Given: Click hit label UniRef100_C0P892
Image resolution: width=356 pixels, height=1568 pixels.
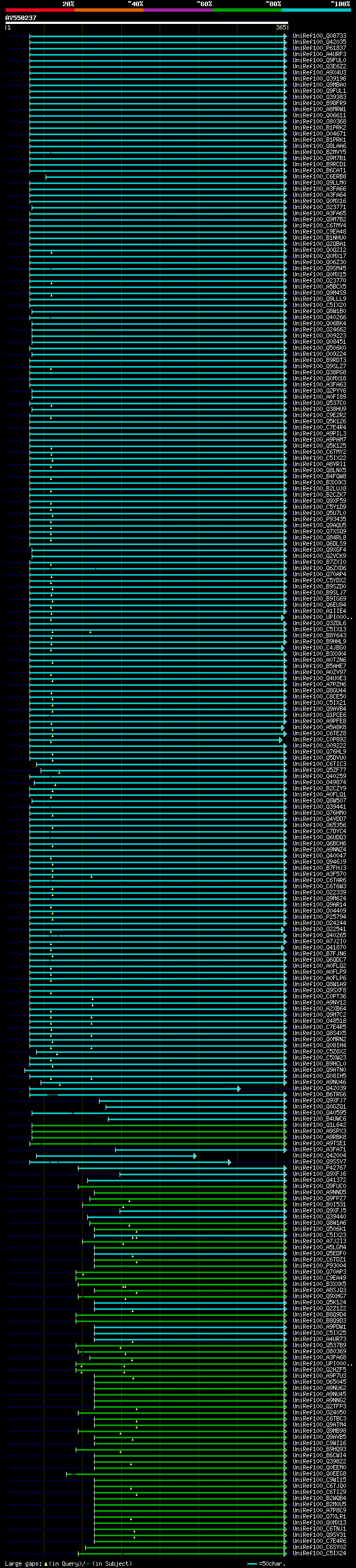Looking at the screenshot, I should coord(319,739).
